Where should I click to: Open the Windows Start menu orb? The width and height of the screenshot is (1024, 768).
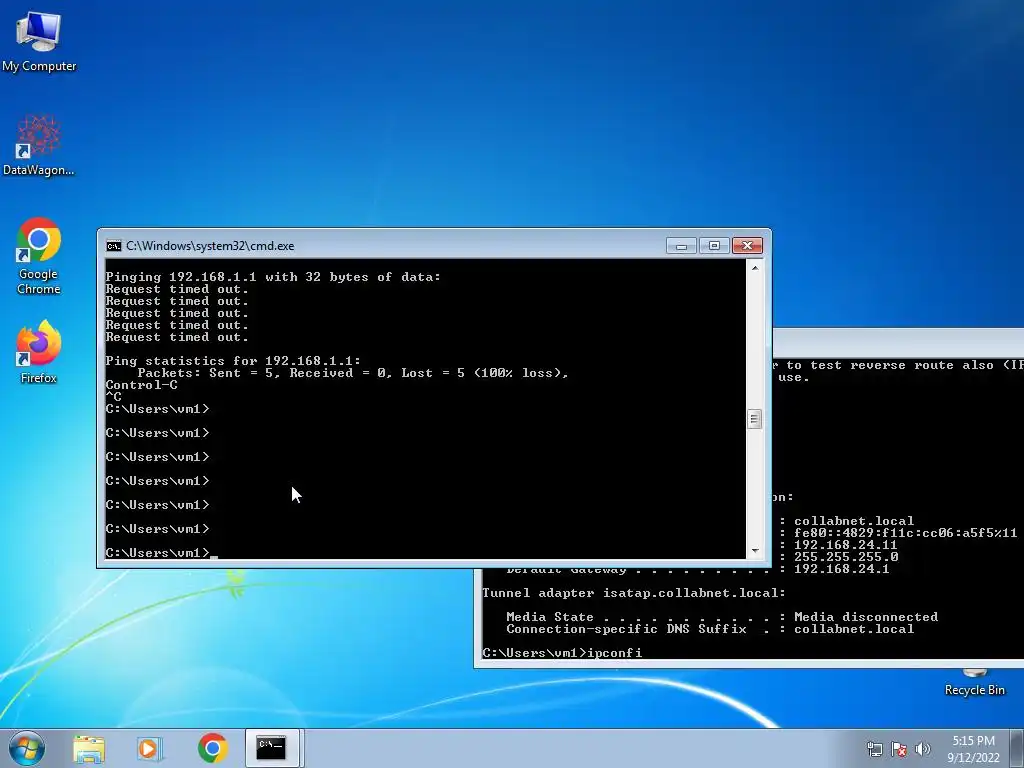27,748
